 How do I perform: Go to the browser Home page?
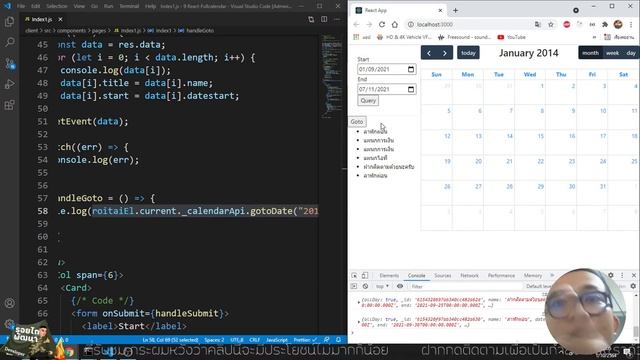tap(395, 24)
